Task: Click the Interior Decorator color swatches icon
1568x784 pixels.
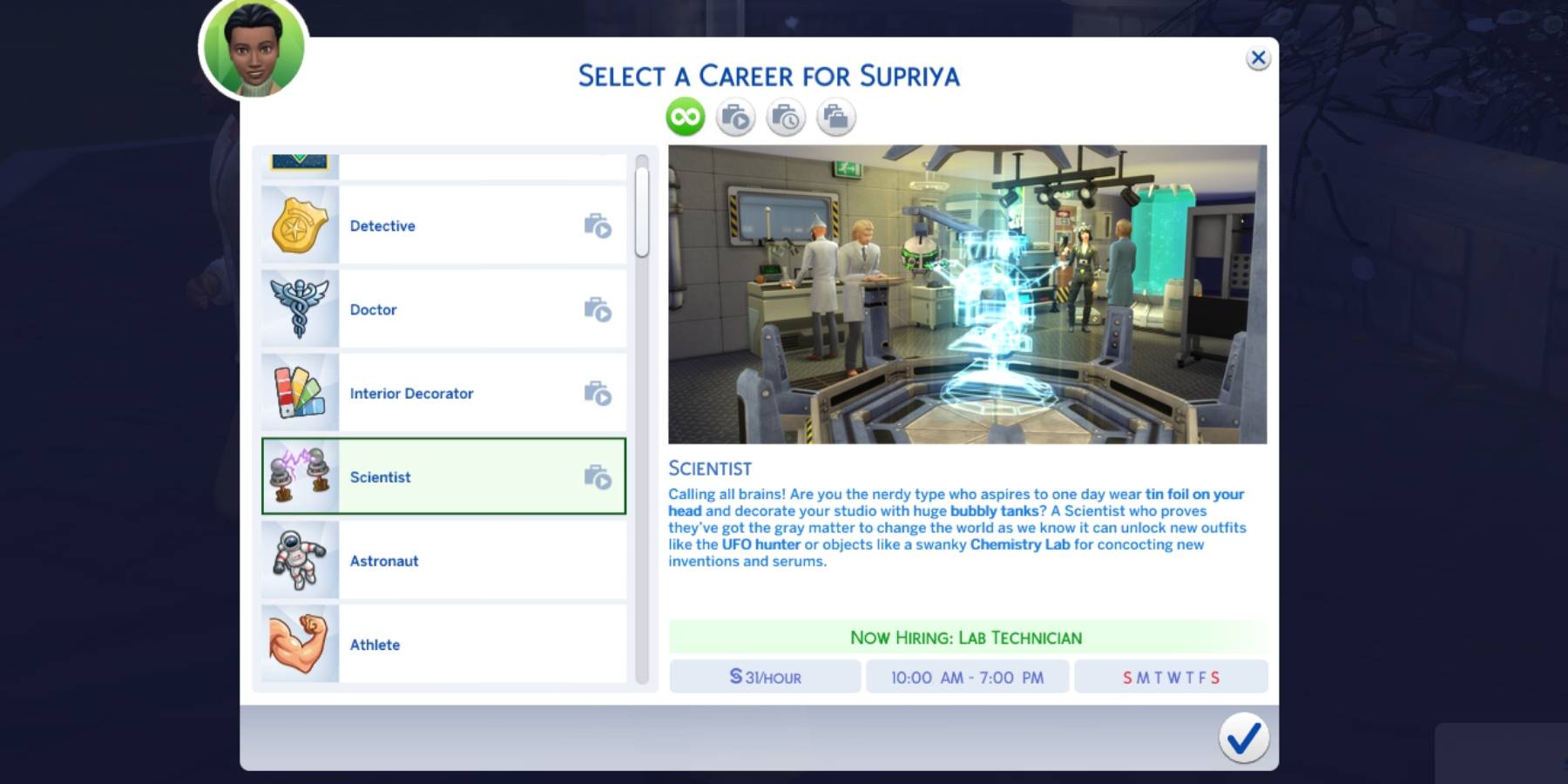Action: point(300,393)
